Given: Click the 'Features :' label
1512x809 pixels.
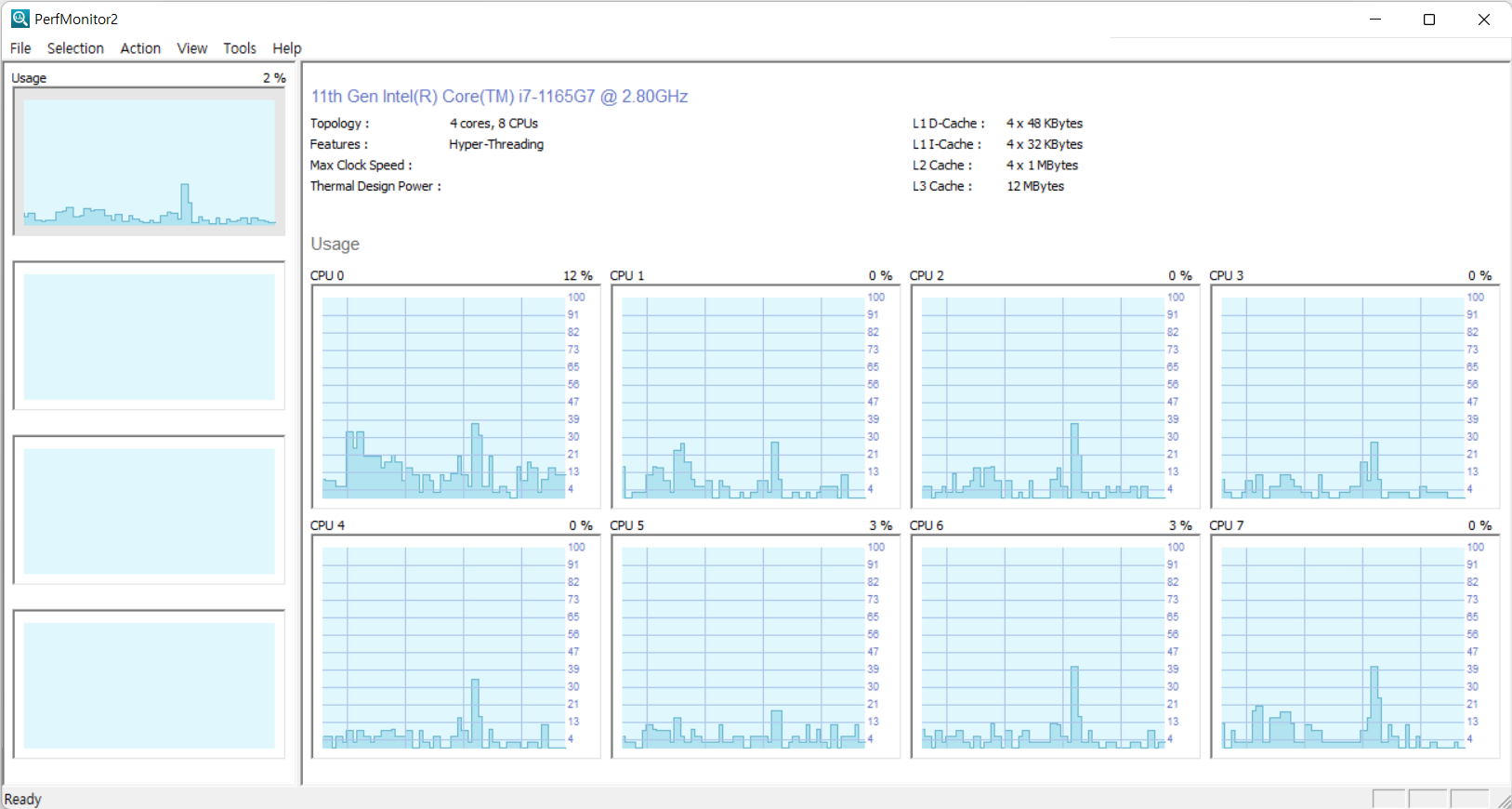Looking at the screenshot, I should tap(338, 144).
